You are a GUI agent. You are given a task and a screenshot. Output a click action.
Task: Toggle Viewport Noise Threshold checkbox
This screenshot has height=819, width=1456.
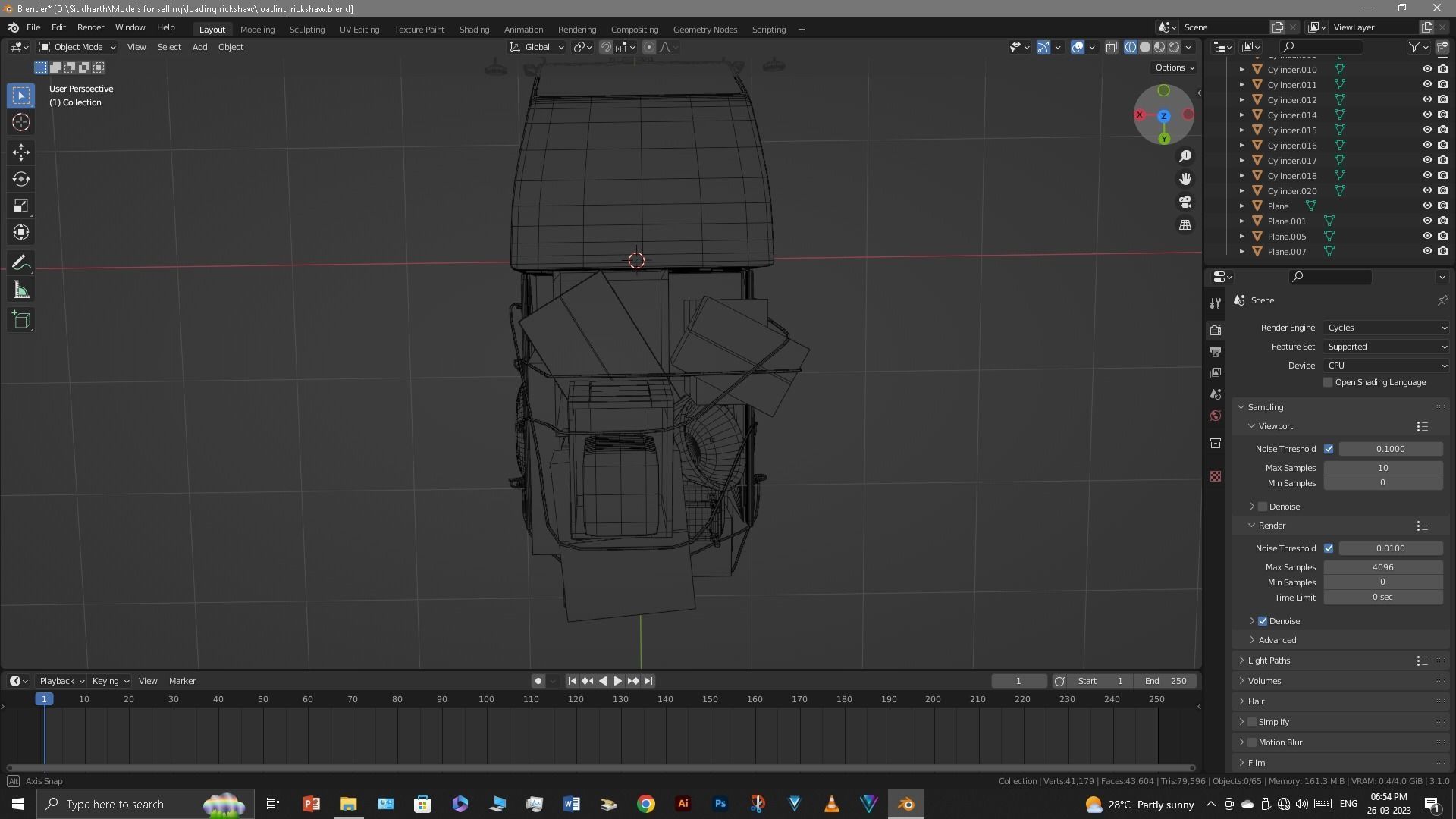click(x=1329, y=449)
